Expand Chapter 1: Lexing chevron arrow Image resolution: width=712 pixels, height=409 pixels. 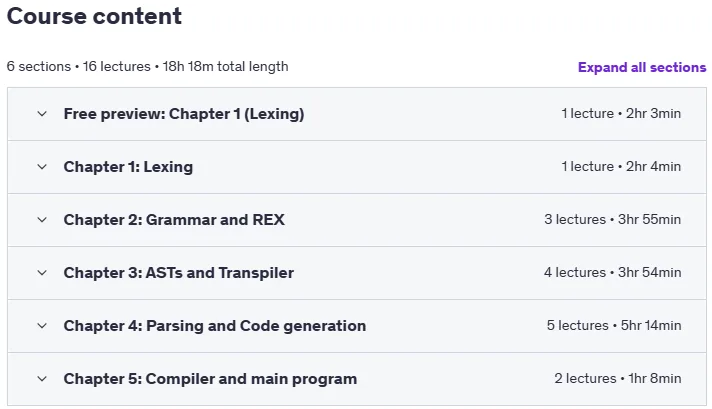[42, 167]
